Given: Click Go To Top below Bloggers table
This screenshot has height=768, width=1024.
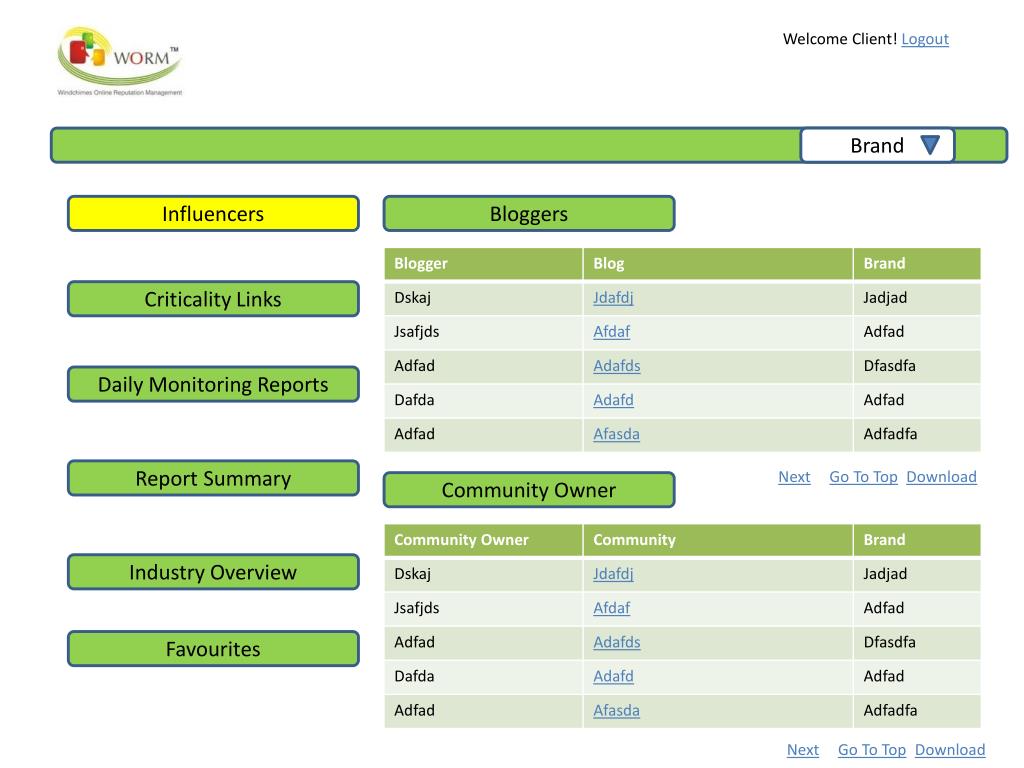Looking at the screenshot, I should (863, 477).
